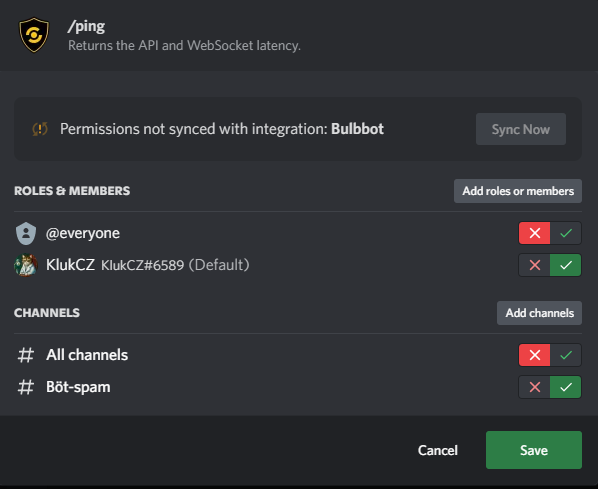The height and width of the screenshot is (489, 598).
Task: Allow /ping in All channels with checkmark
Action: coord(566,355)
